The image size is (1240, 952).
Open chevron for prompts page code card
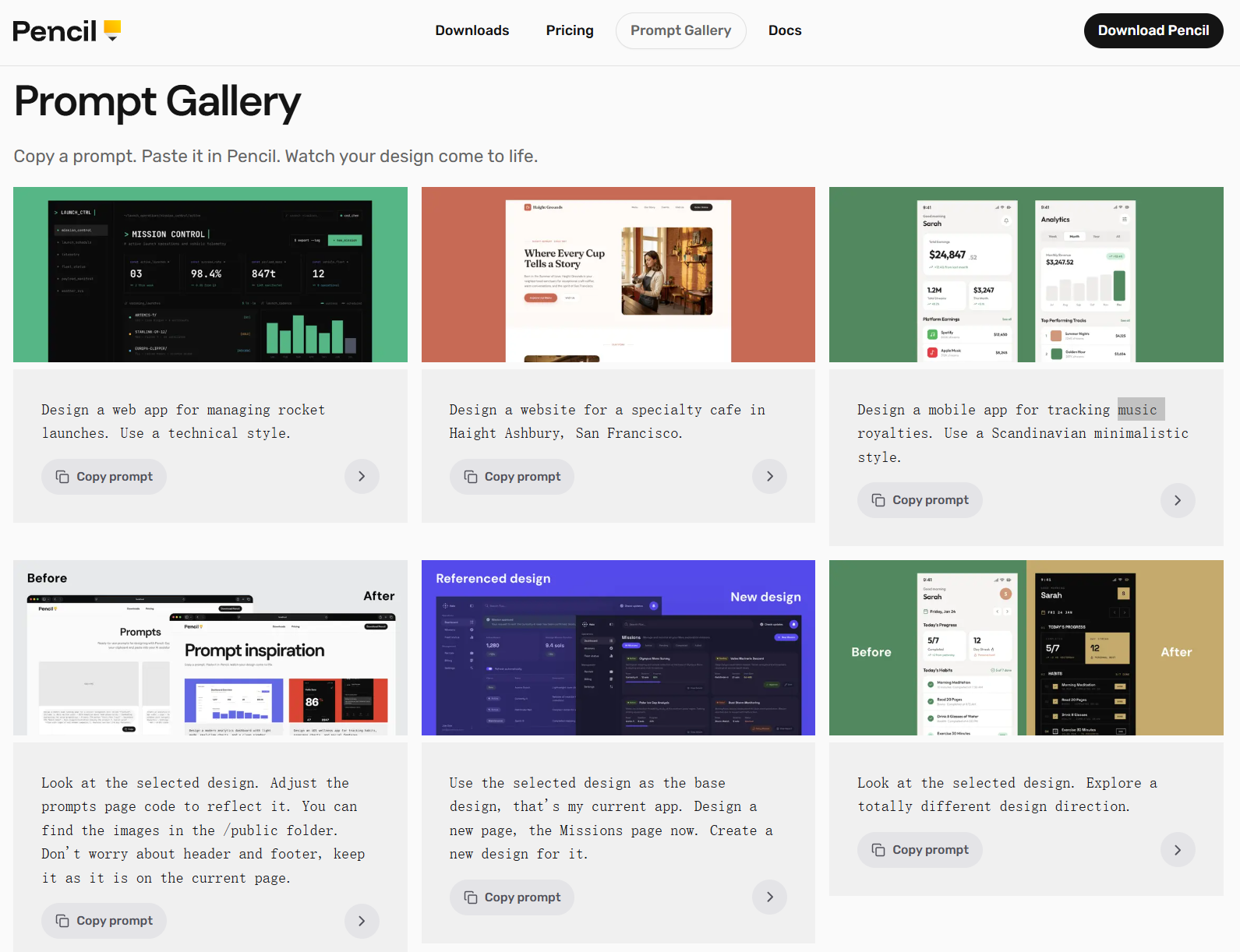click(x=362, y=921)
